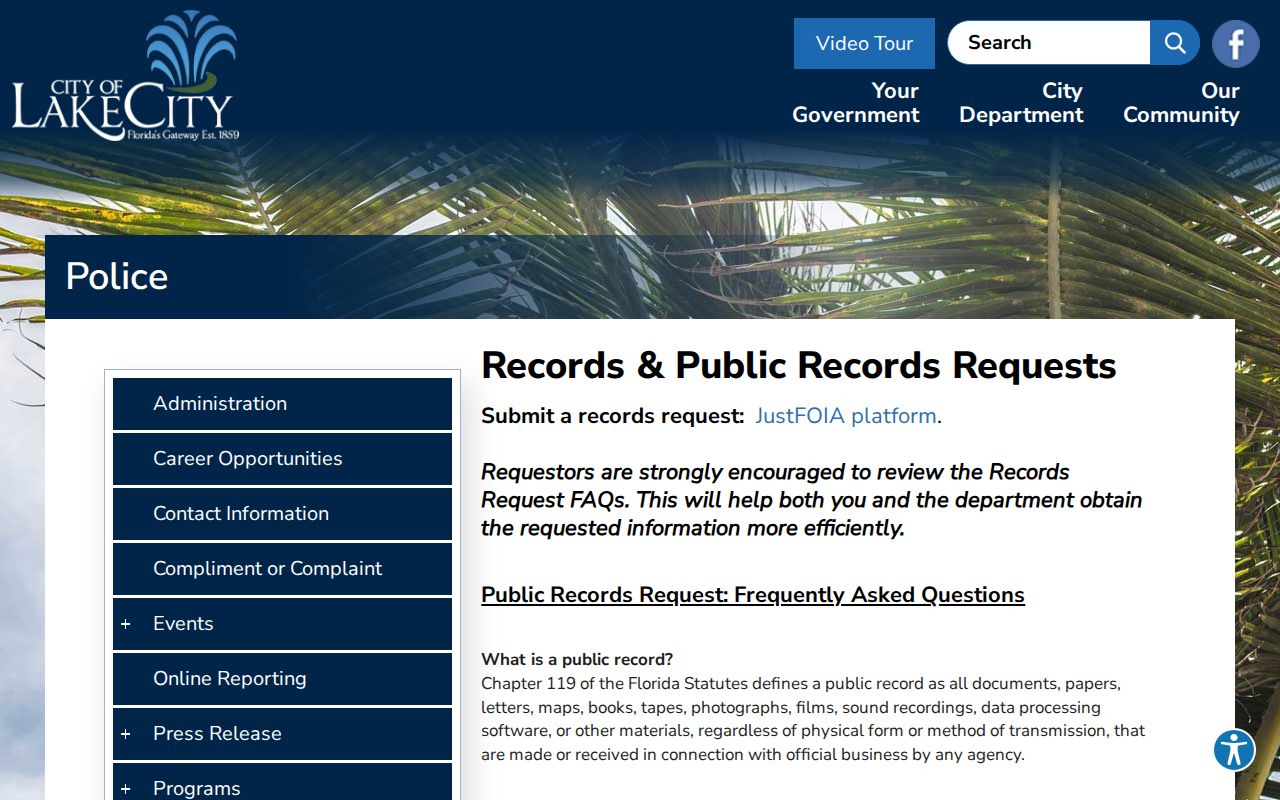The width and height of the screenshot is (1280, 800).
Task: Focus the Search input field
Action: 1048,42
